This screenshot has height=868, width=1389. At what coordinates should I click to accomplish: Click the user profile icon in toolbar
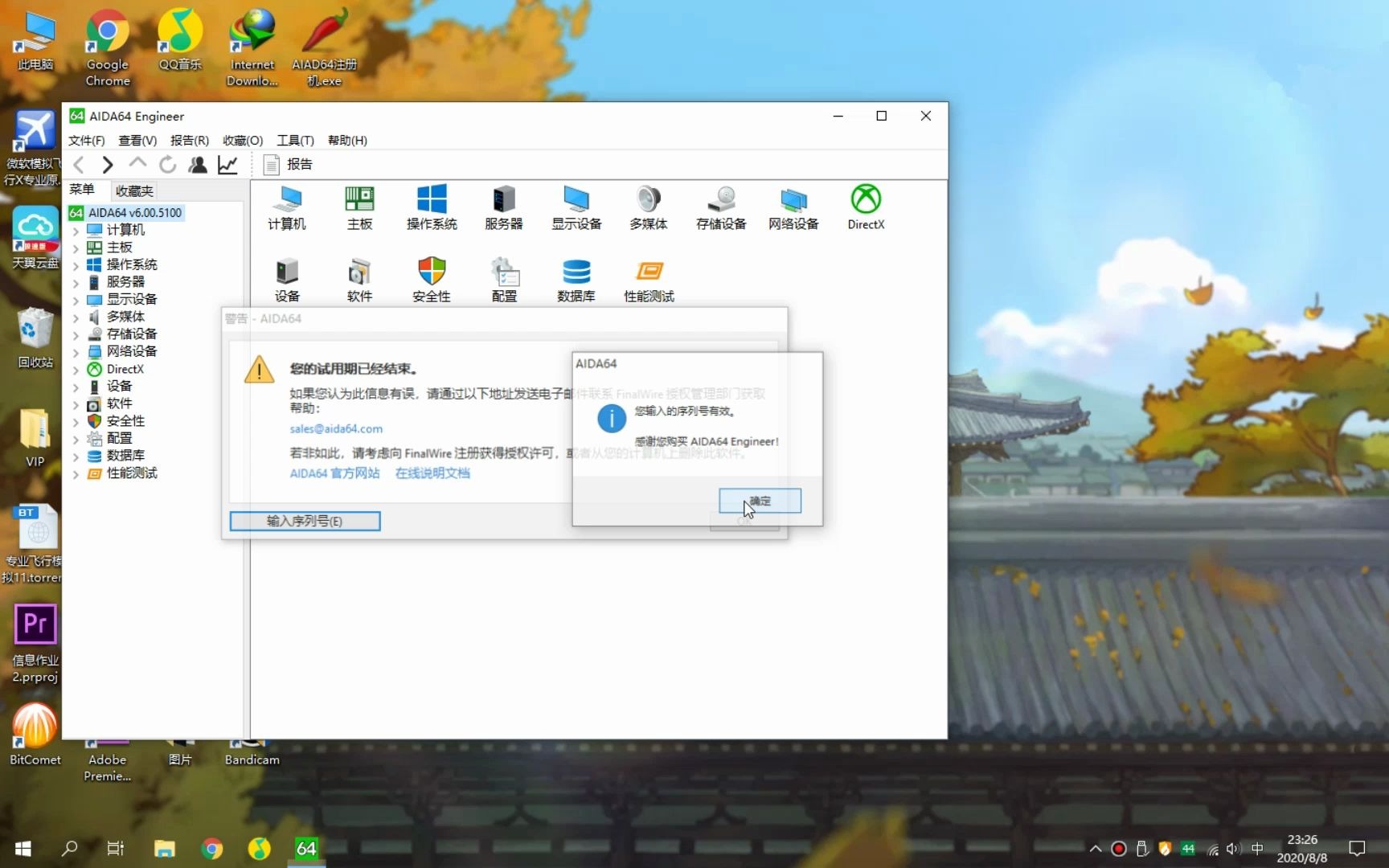198,165
